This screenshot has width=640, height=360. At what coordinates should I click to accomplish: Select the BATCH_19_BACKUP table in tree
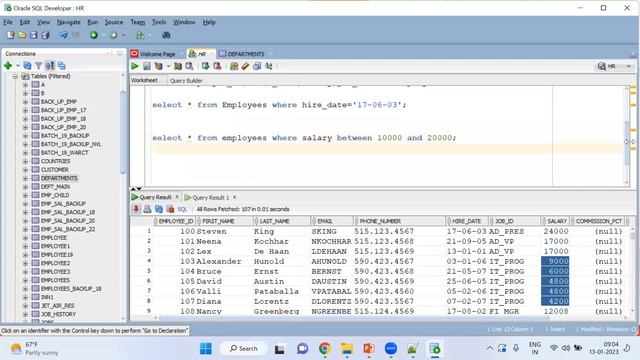(x=64, y=136)
